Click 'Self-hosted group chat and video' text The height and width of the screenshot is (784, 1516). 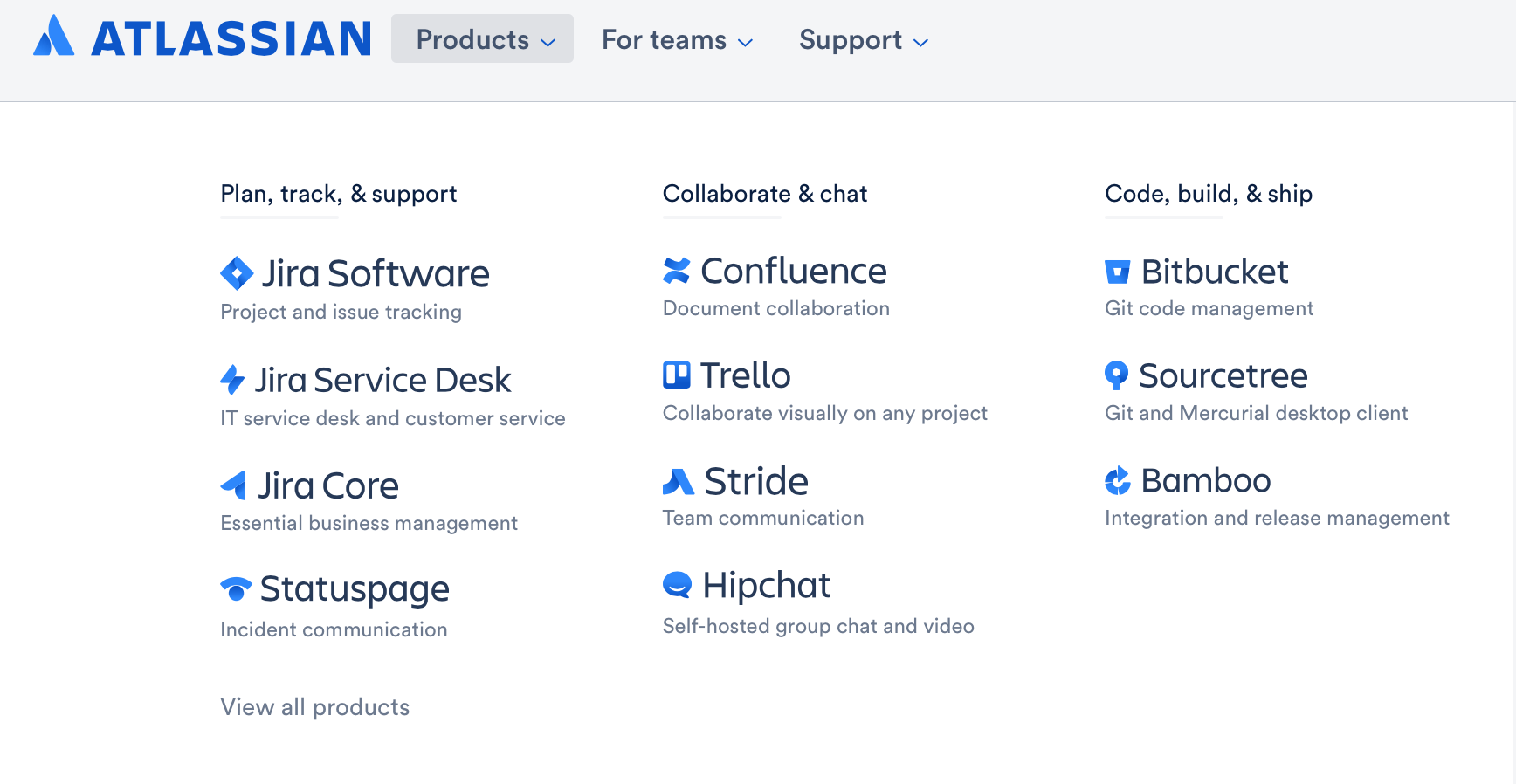click(818, 626)
